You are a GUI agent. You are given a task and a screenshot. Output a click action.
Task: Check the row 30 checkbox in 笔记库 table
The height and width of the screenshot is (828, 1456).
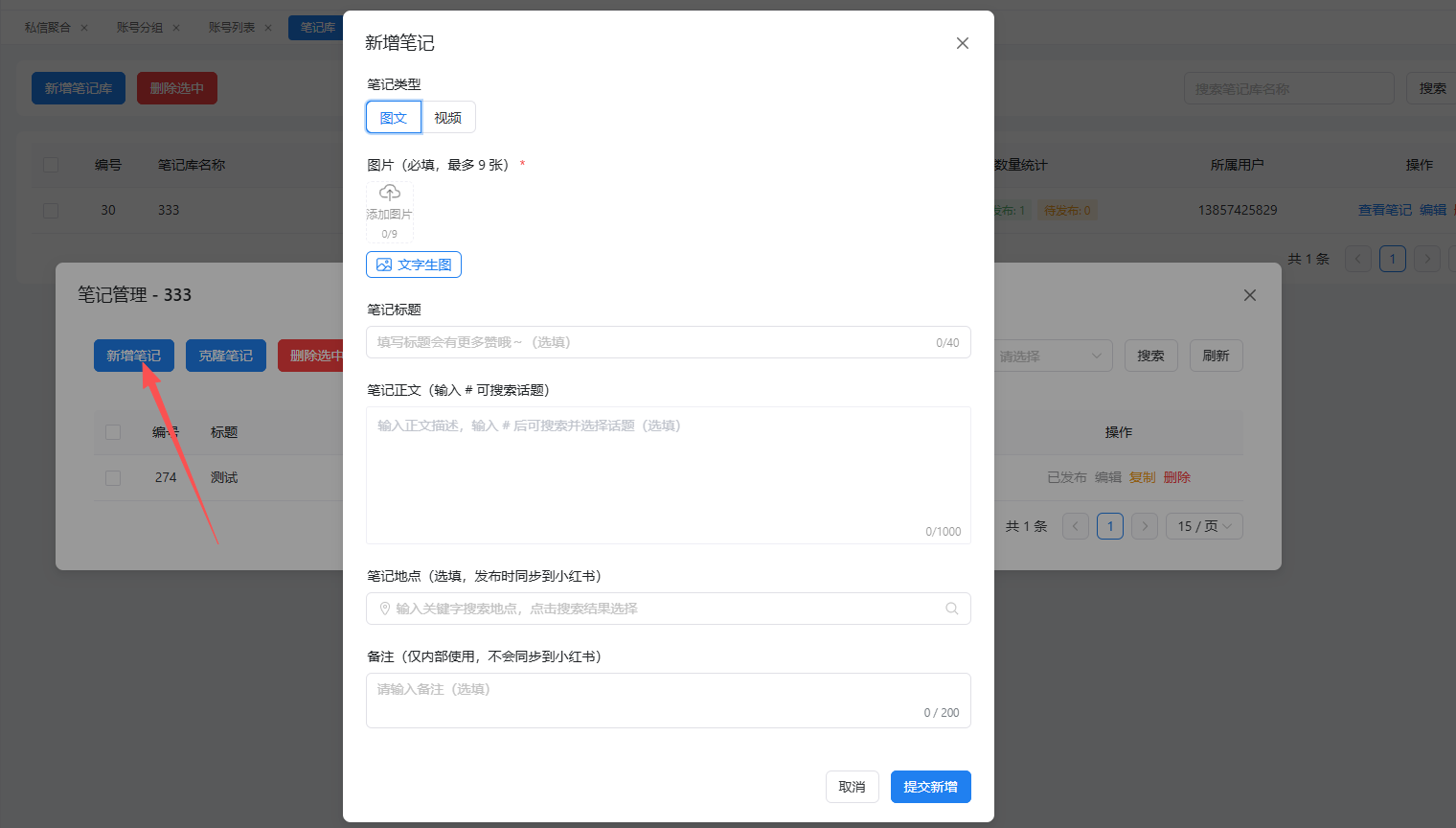51,210
